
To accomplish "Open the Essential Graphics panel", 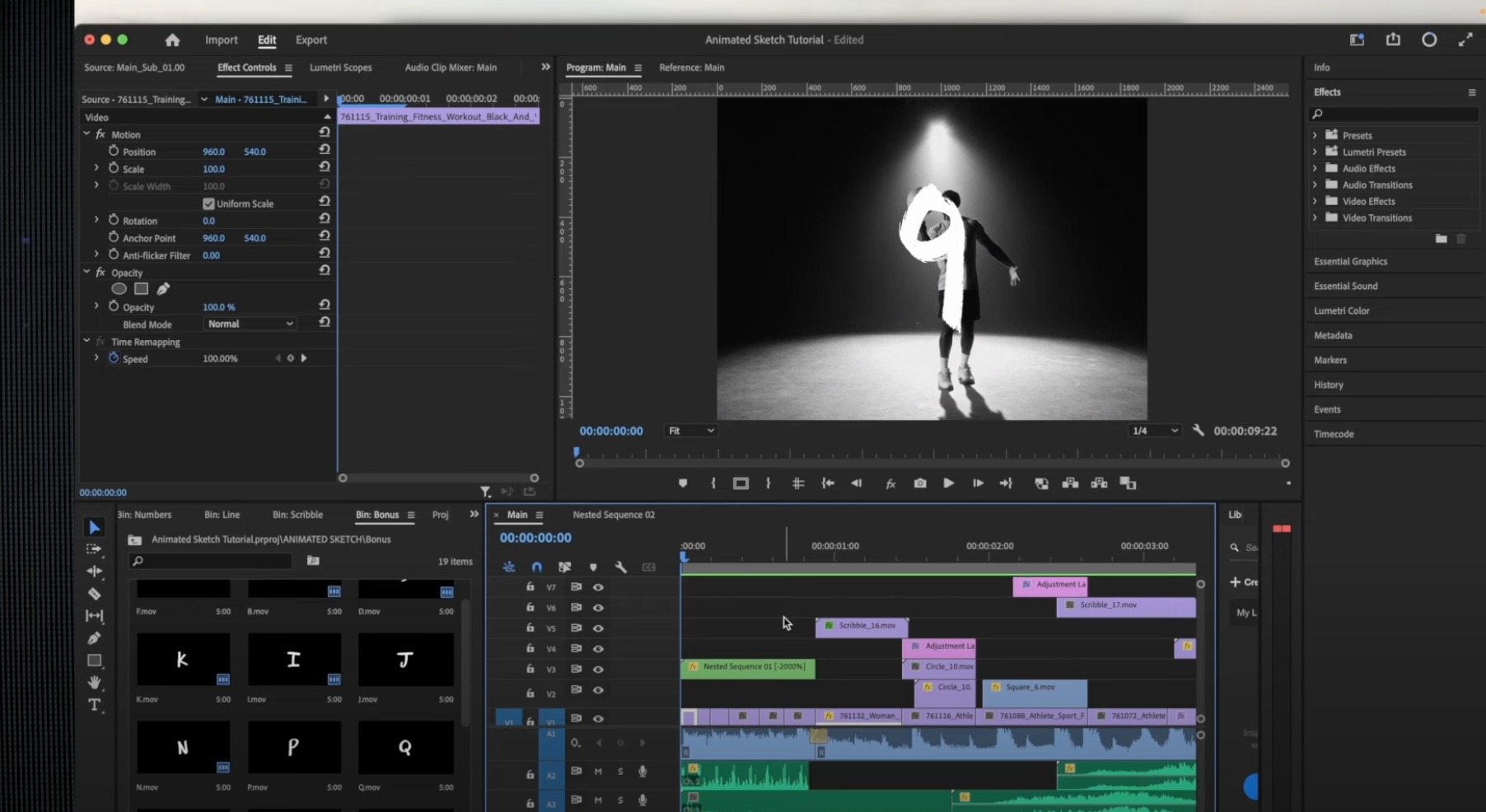I will [1350, 262].
